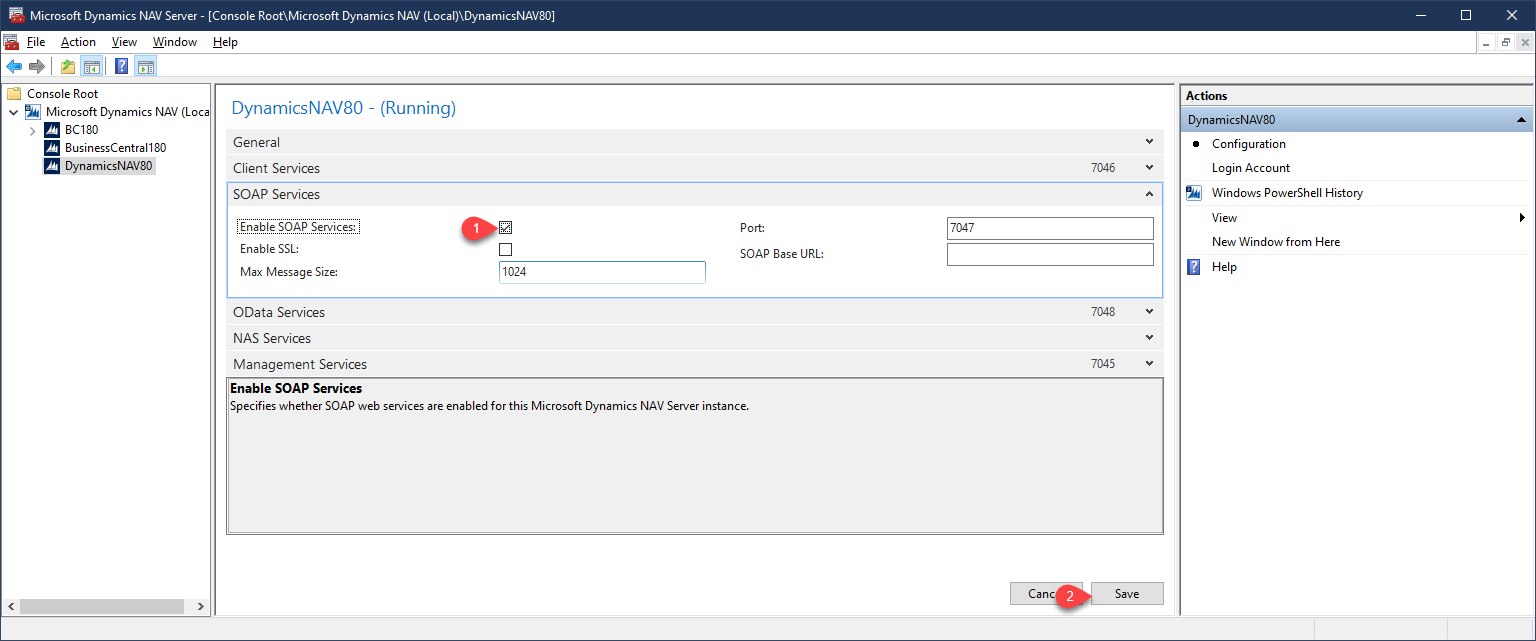The image size is (1536, 641).
Task: Click the blue Help question mark toolbar icon
Action: tap(121, 67)
